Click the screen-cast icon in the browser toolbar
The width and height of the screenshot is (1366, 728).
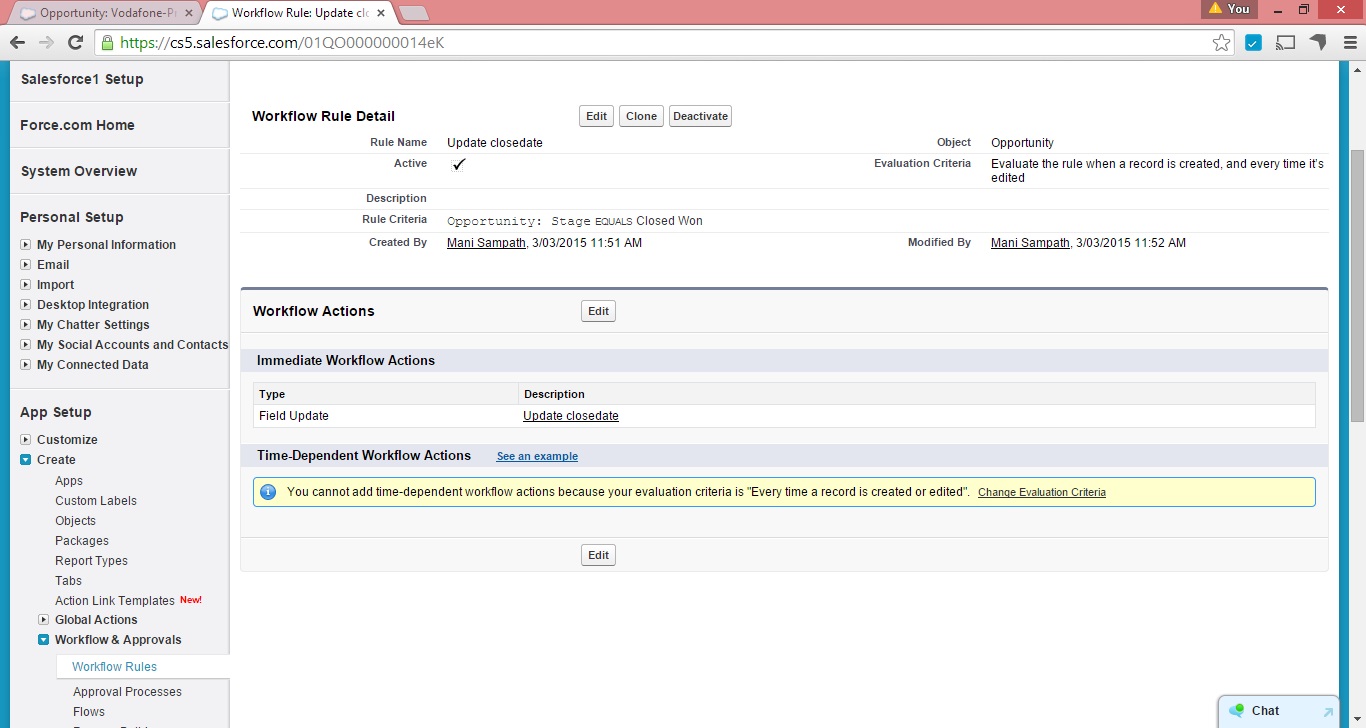click(1285, 43)
